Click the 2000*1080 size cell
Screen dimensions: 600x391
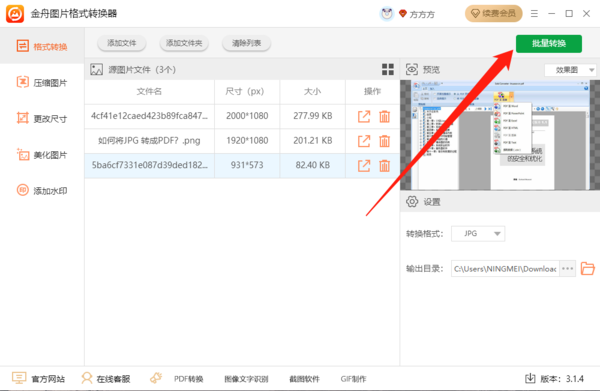pos(247,116)
